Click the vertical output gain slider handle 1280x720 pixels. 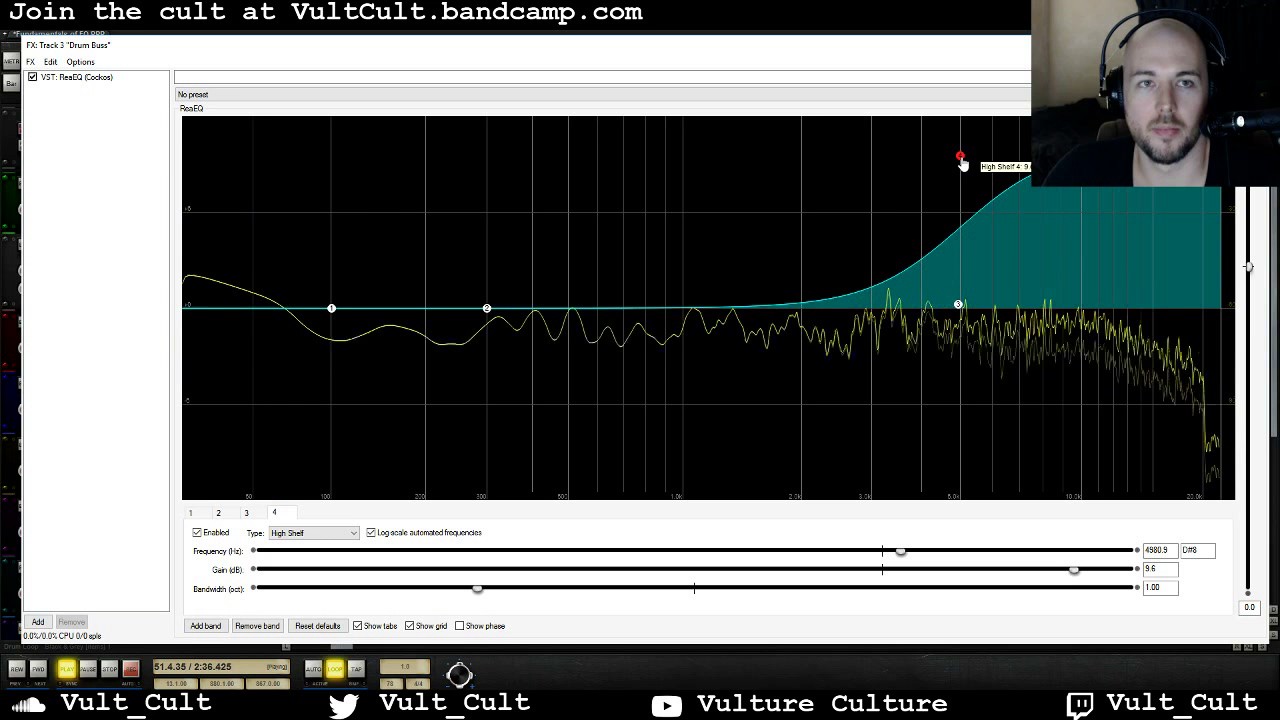tap(1248, 266)
